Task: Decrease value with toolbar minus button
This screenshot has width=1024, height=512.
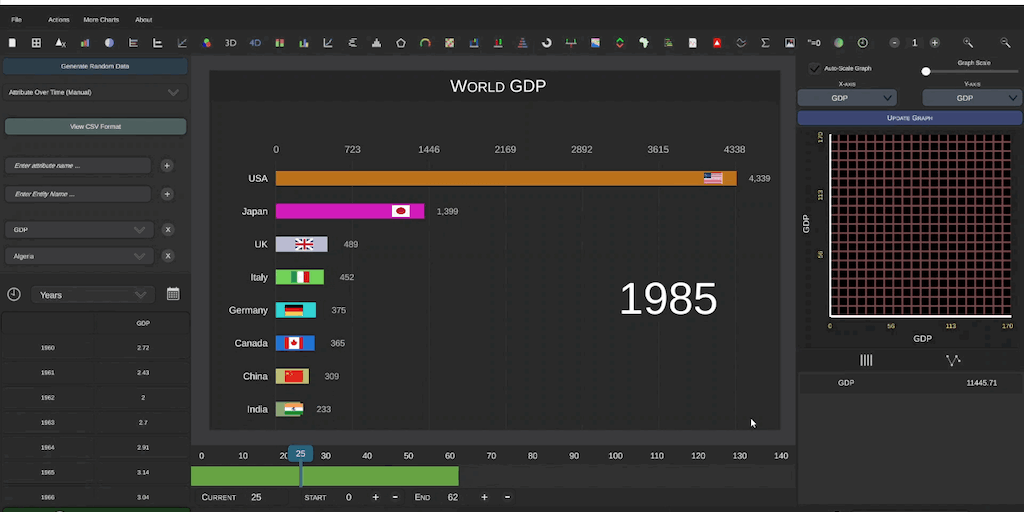Action: point(894,43)
